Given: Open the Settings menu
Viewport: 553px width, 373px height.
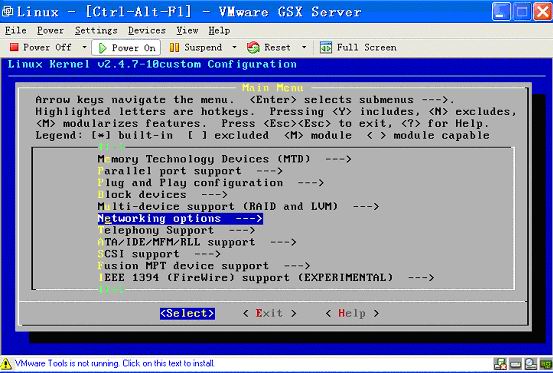Looking at the screenshot, I should [96, 31].
